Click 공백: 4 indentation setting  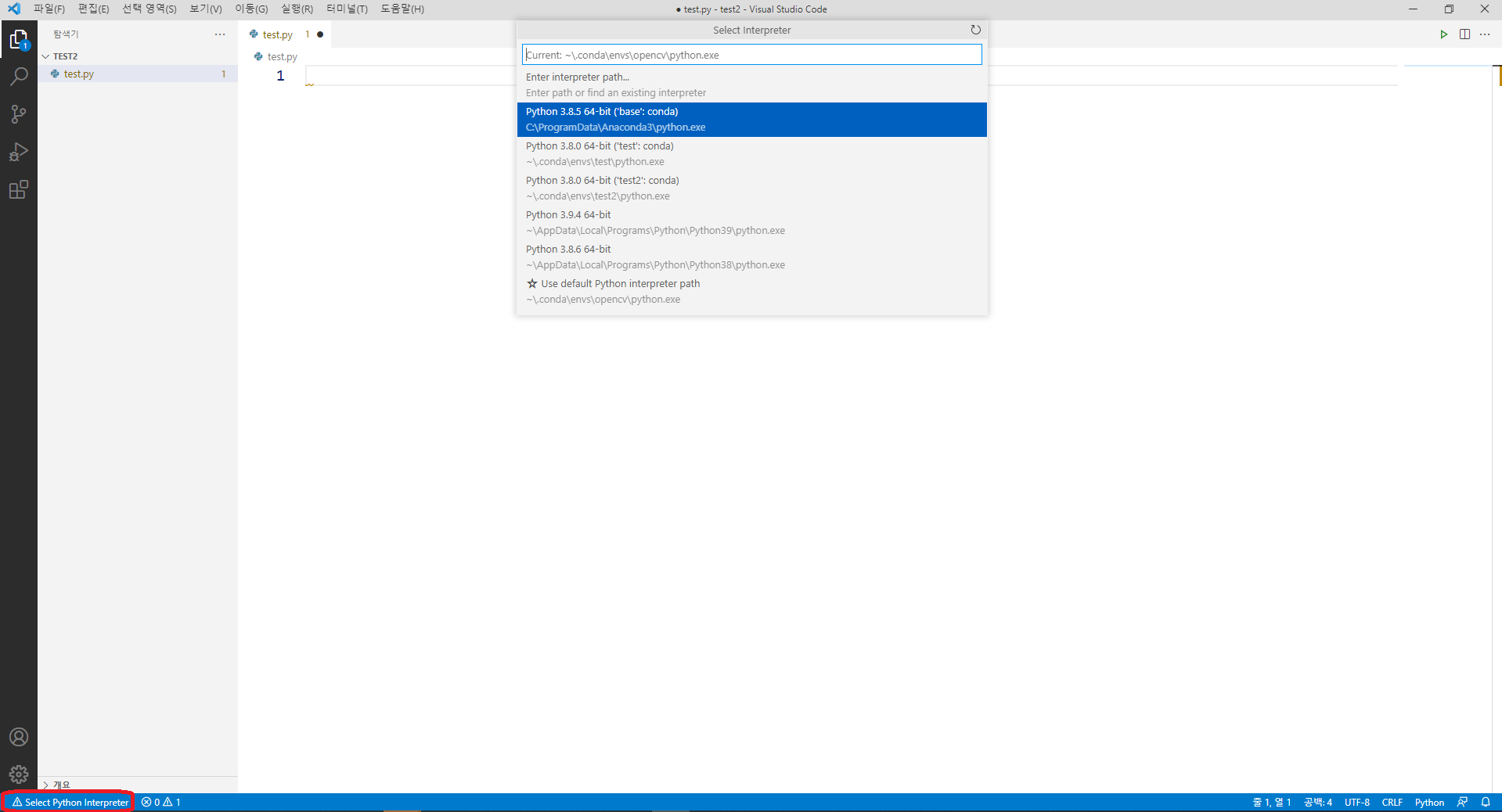coord(1318,802)
